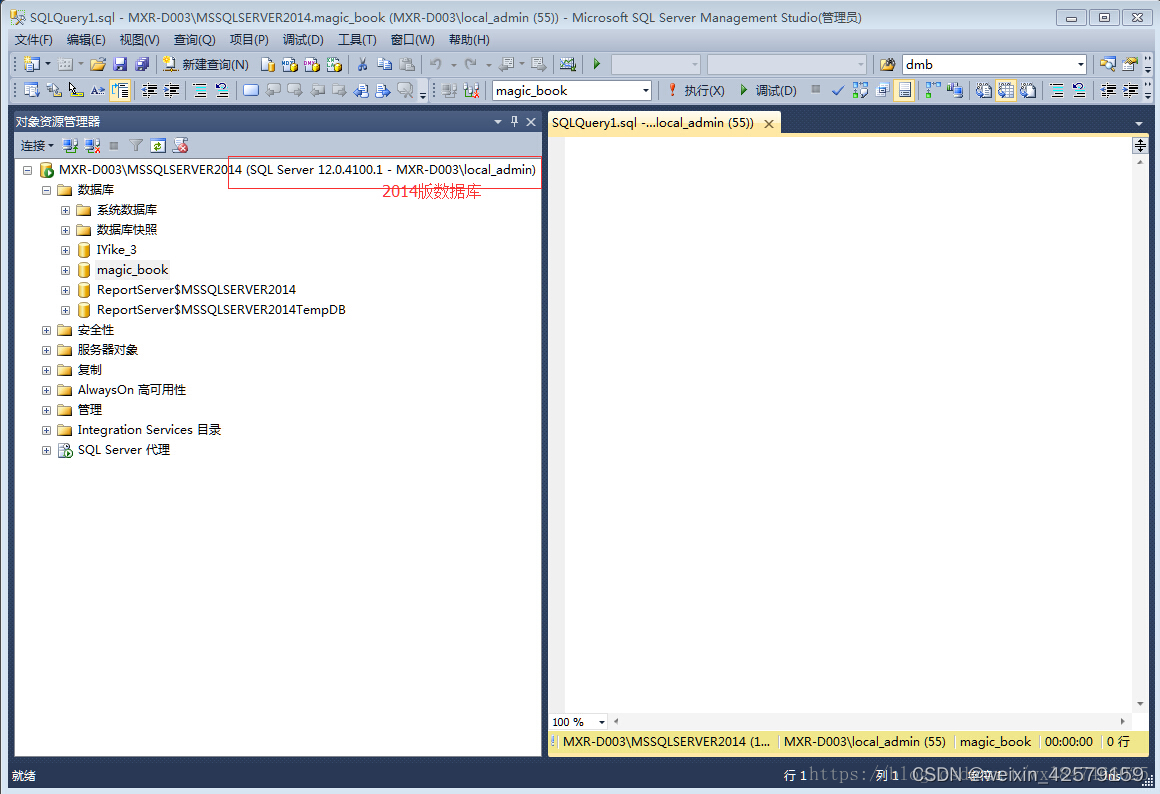Screen dimensions: 1160x794
Task: Close the Object Explorer panel
Action: tap(531, 121)
